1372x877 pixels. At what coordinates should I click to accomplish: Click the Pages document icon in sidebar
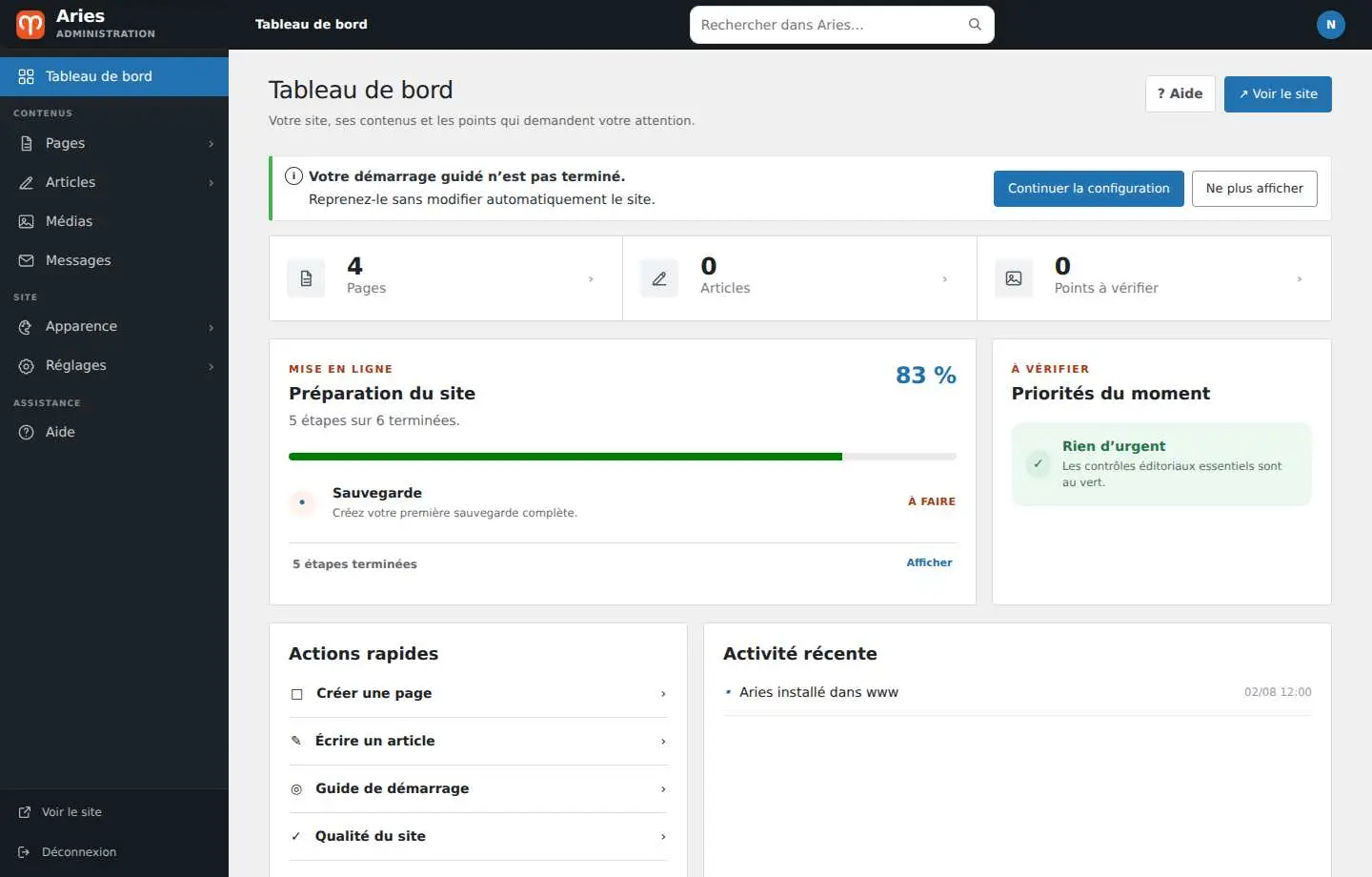click(27, 143)
